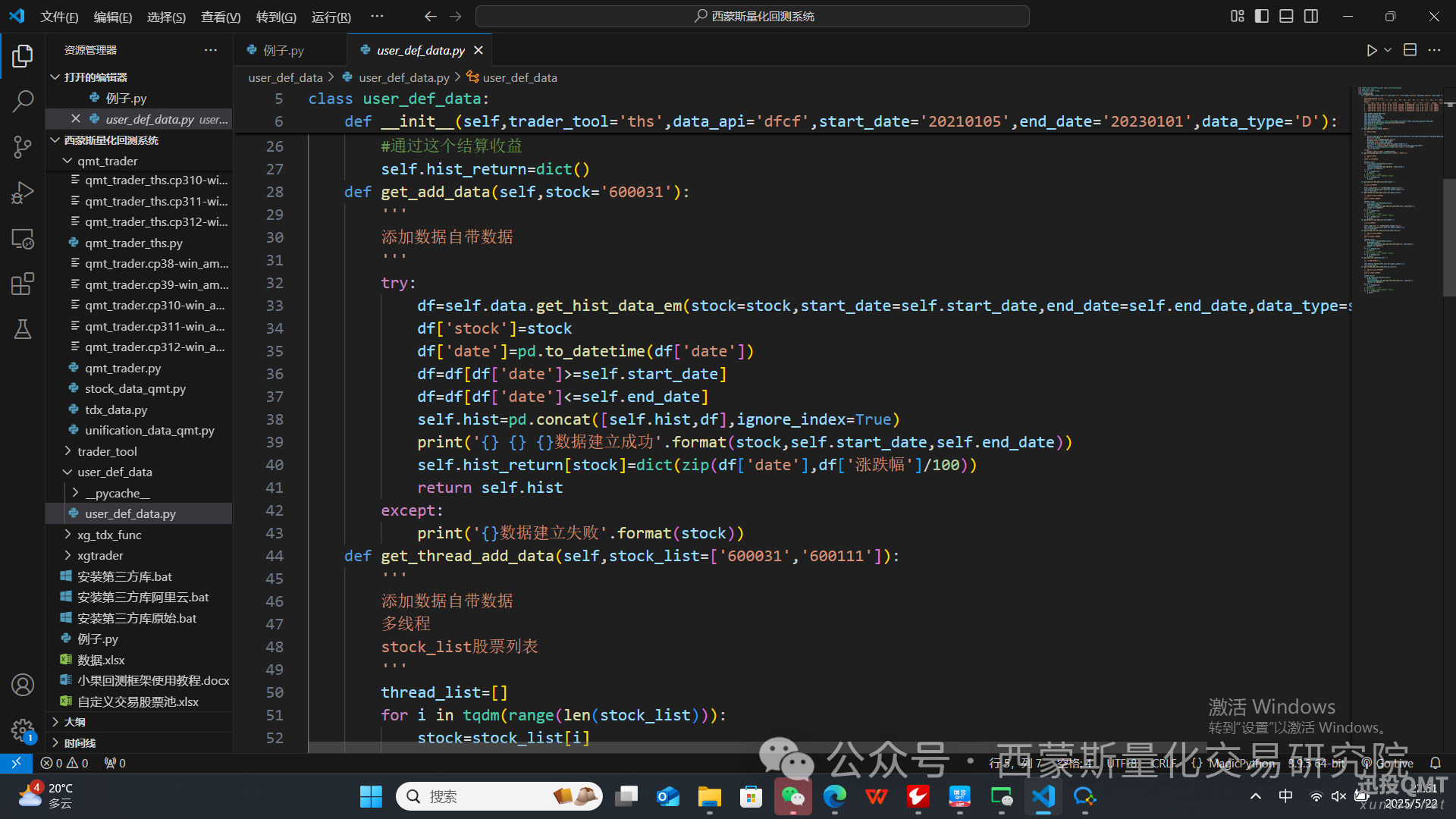Click the vertical editor scrollbar
Image resolution: width=1456 pixels, height=819 pixels.
click(x=1449, y=237)
